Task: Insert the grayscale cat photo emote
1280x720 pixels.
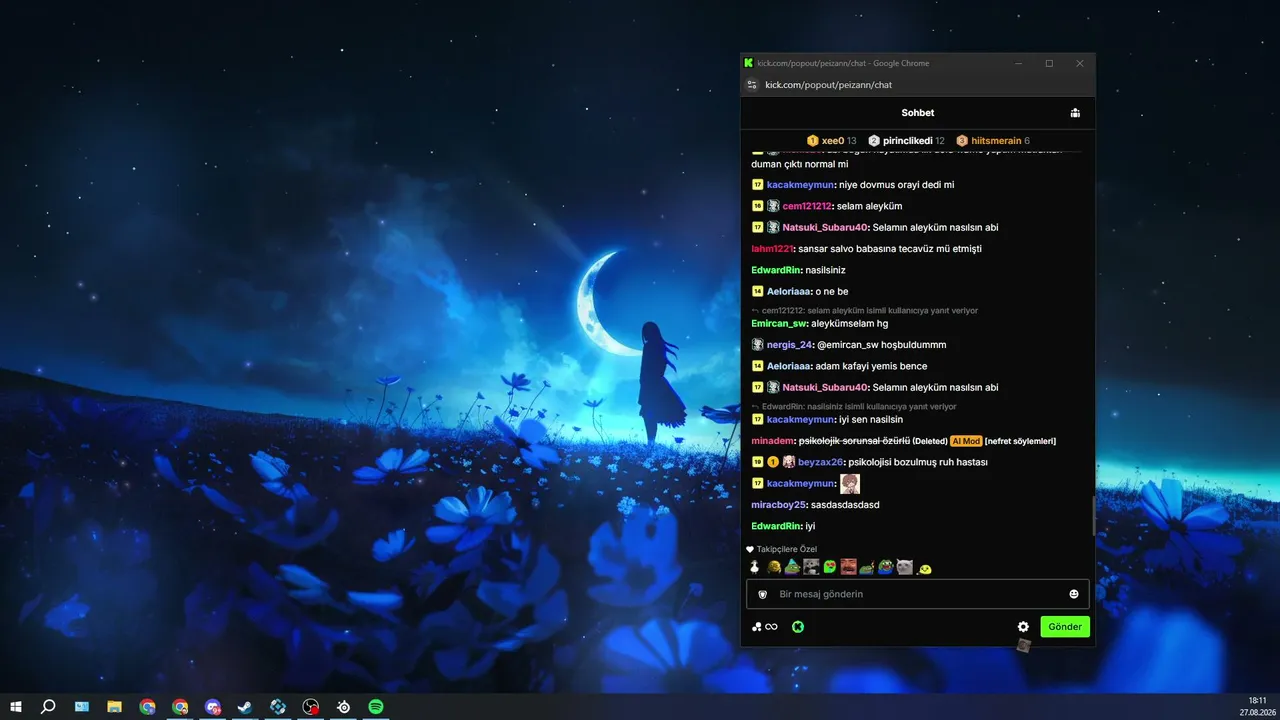Action: [x=811, y=567]
